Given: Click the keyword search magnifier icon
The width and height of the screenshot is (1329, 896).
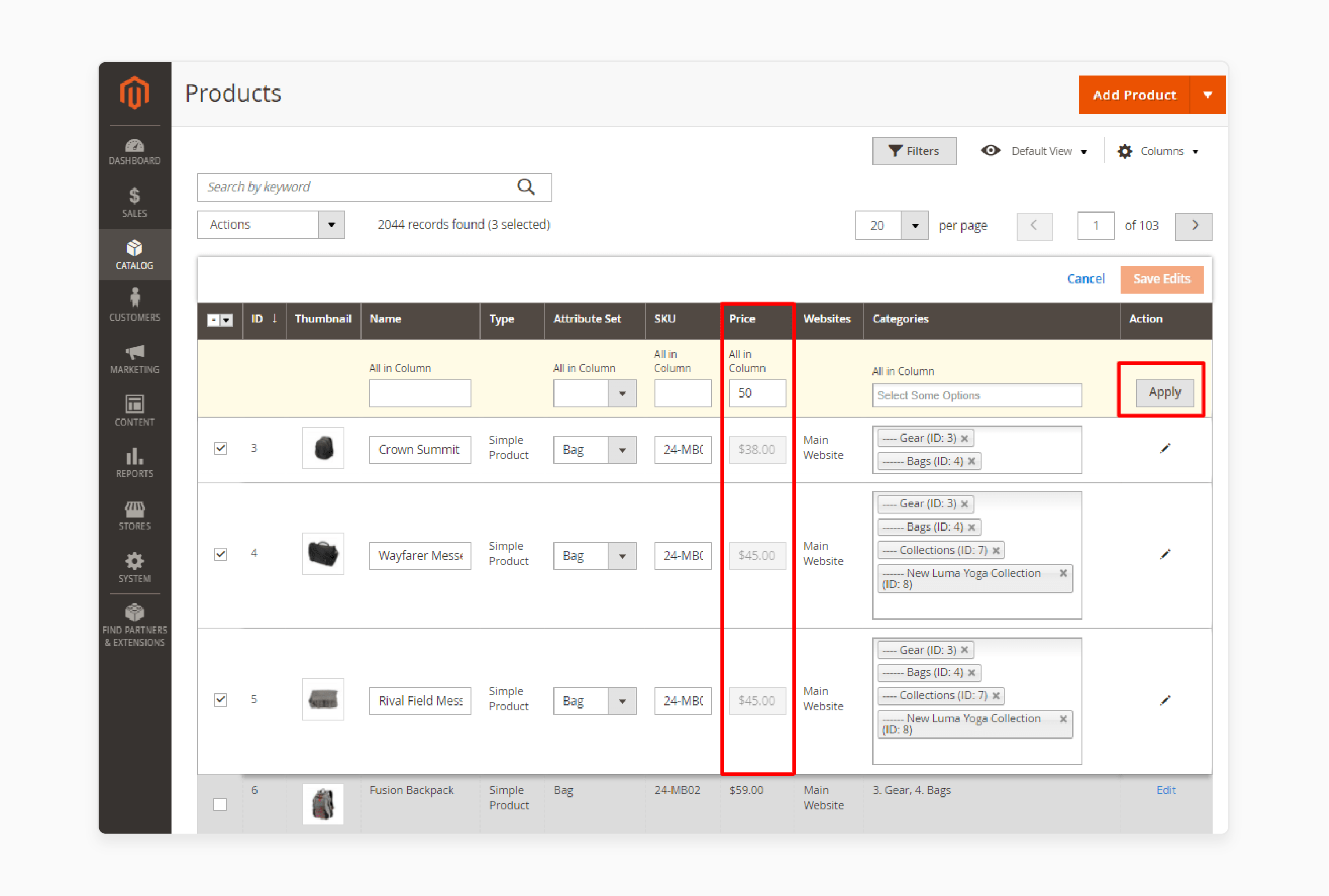Looking at the screenshot, I should pyautogui.click(x=526, y=187).
